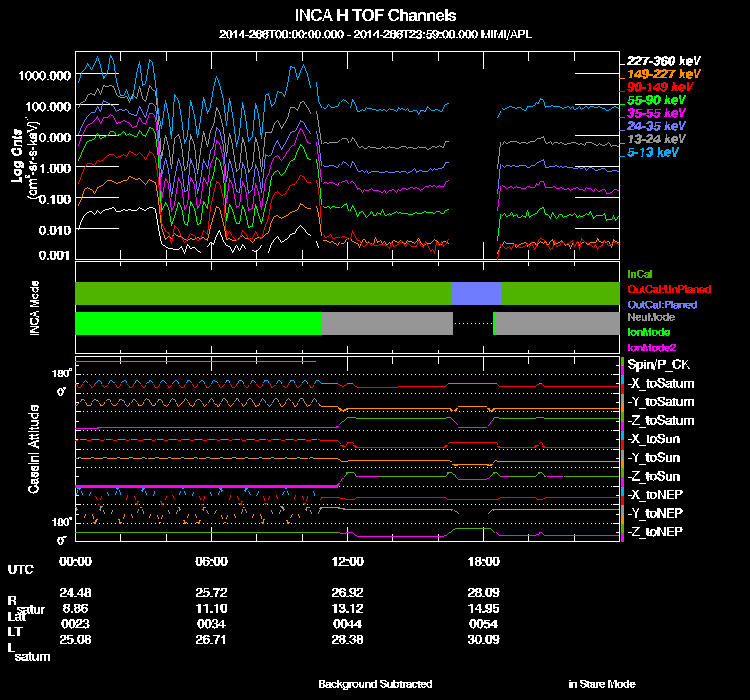The height and width of the screenshot is (700, 750).
Task: Click the Spin/P_CK attitude label
Action: coord(658,365)
